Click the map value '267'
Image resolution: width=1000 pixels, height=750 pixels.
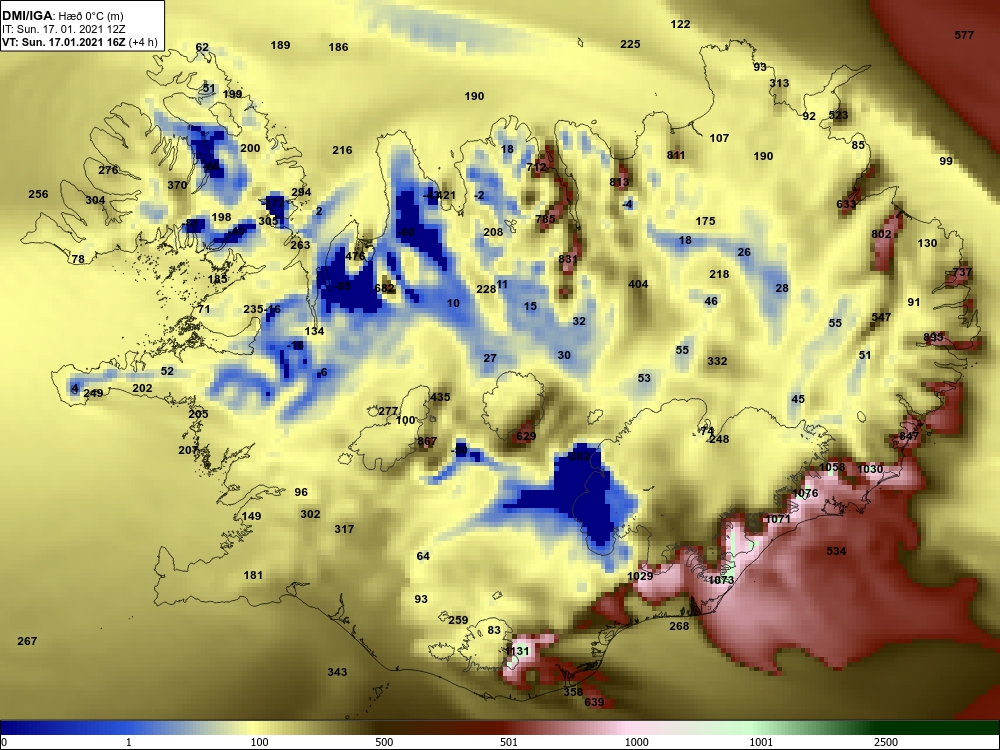click(27, 642)
